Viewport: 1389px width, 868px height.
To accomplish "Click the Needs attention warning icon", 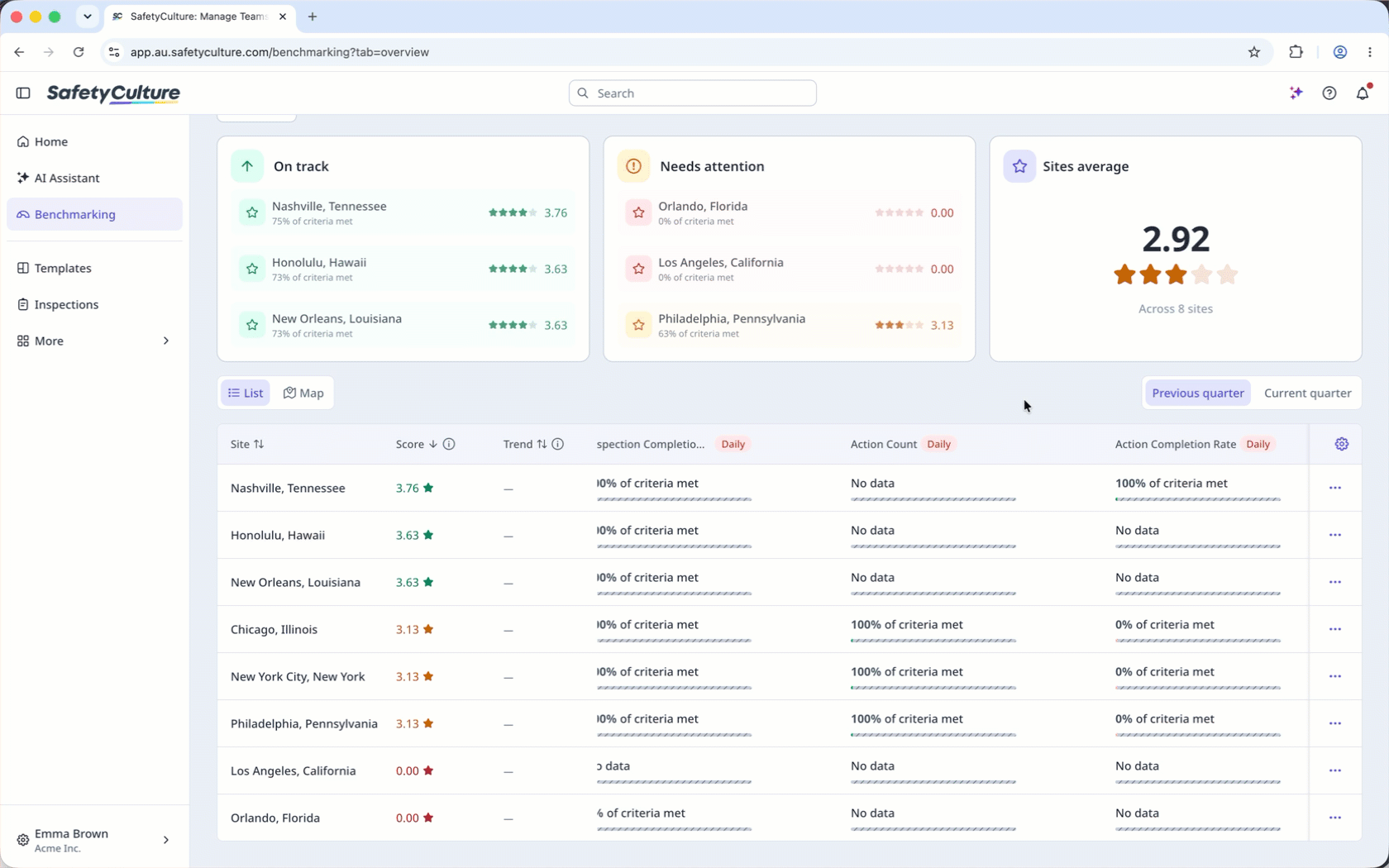I will 633,166.
